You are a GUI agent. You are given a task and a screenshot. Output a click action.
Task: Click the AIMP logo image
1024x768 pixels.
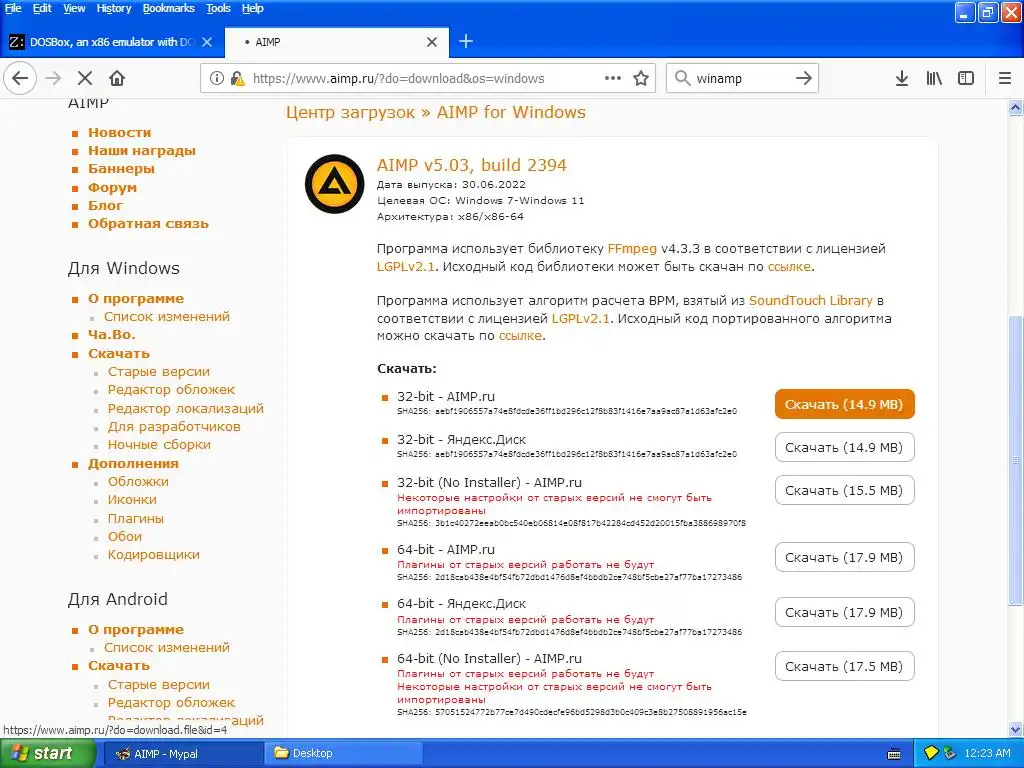(x=334, y=184)
